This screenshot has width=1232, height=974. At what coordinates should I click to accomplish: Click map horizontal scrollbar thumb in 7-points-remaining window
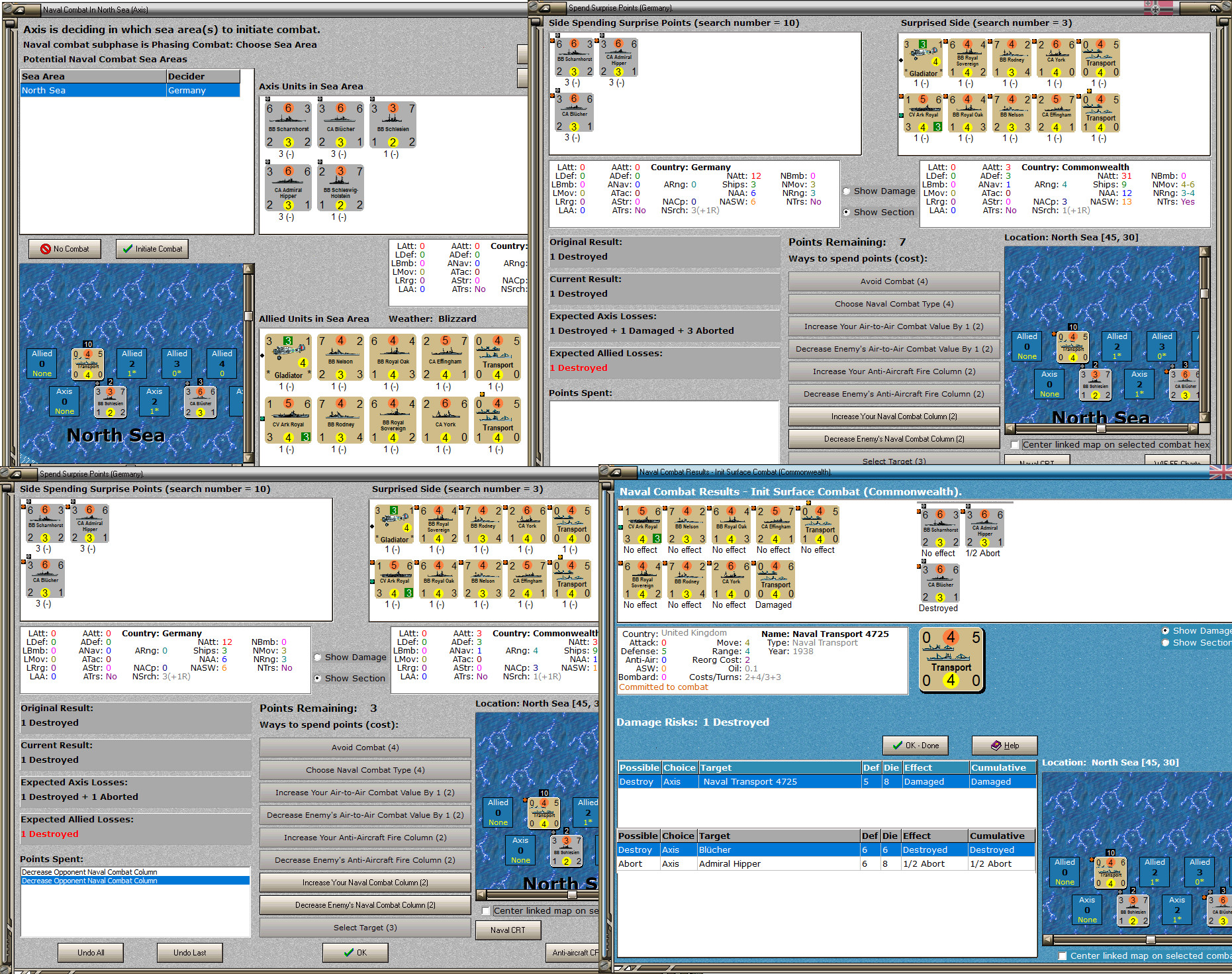(1101, 428)
